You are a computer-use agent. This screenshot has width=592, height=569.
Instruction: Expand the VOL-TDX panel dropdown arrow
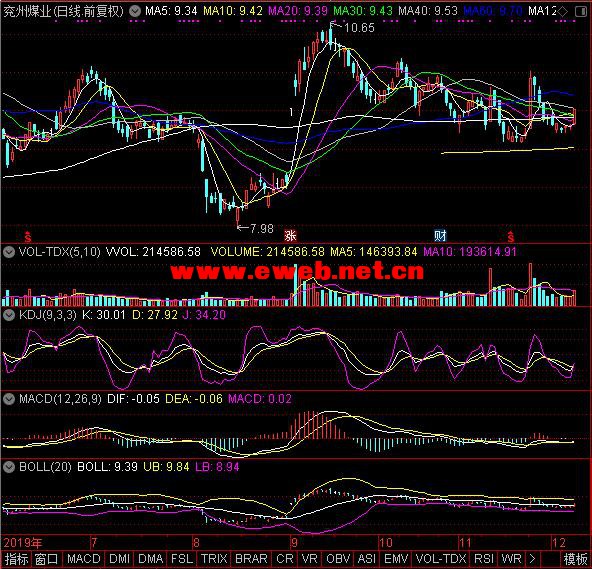(9, 252)
